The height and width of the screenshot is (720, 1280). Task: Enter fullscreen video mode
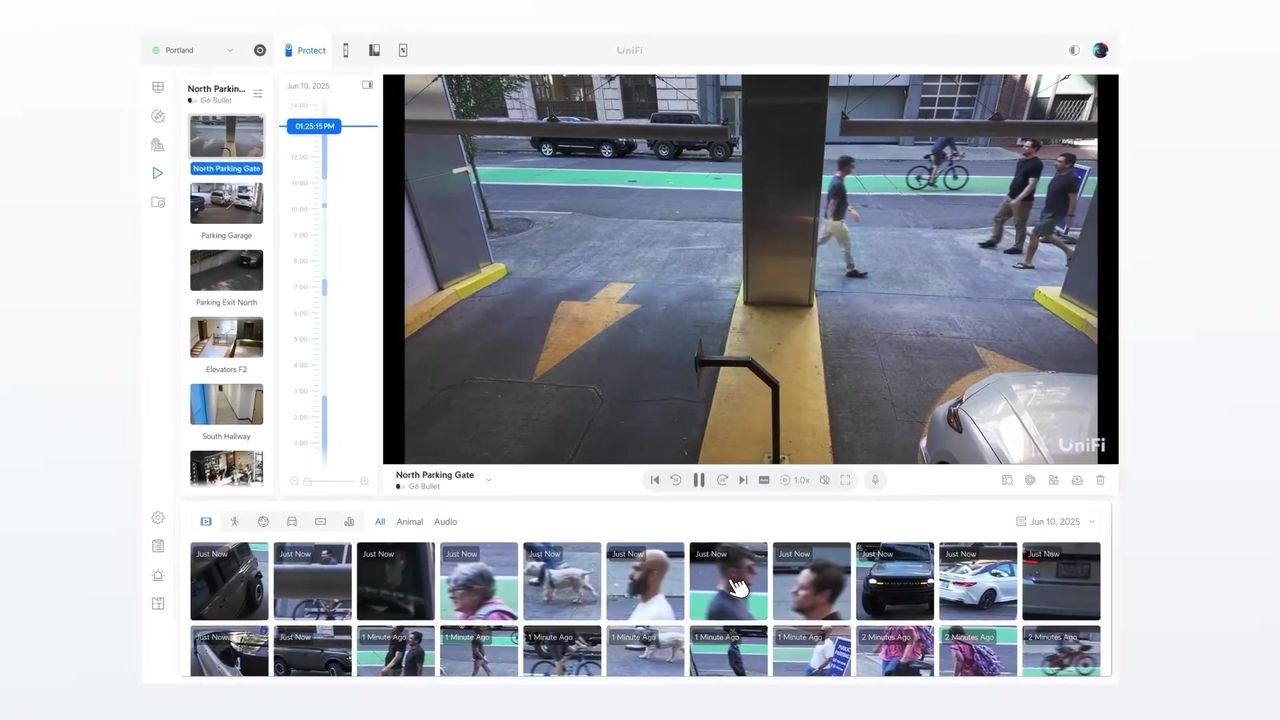point(845,480)
